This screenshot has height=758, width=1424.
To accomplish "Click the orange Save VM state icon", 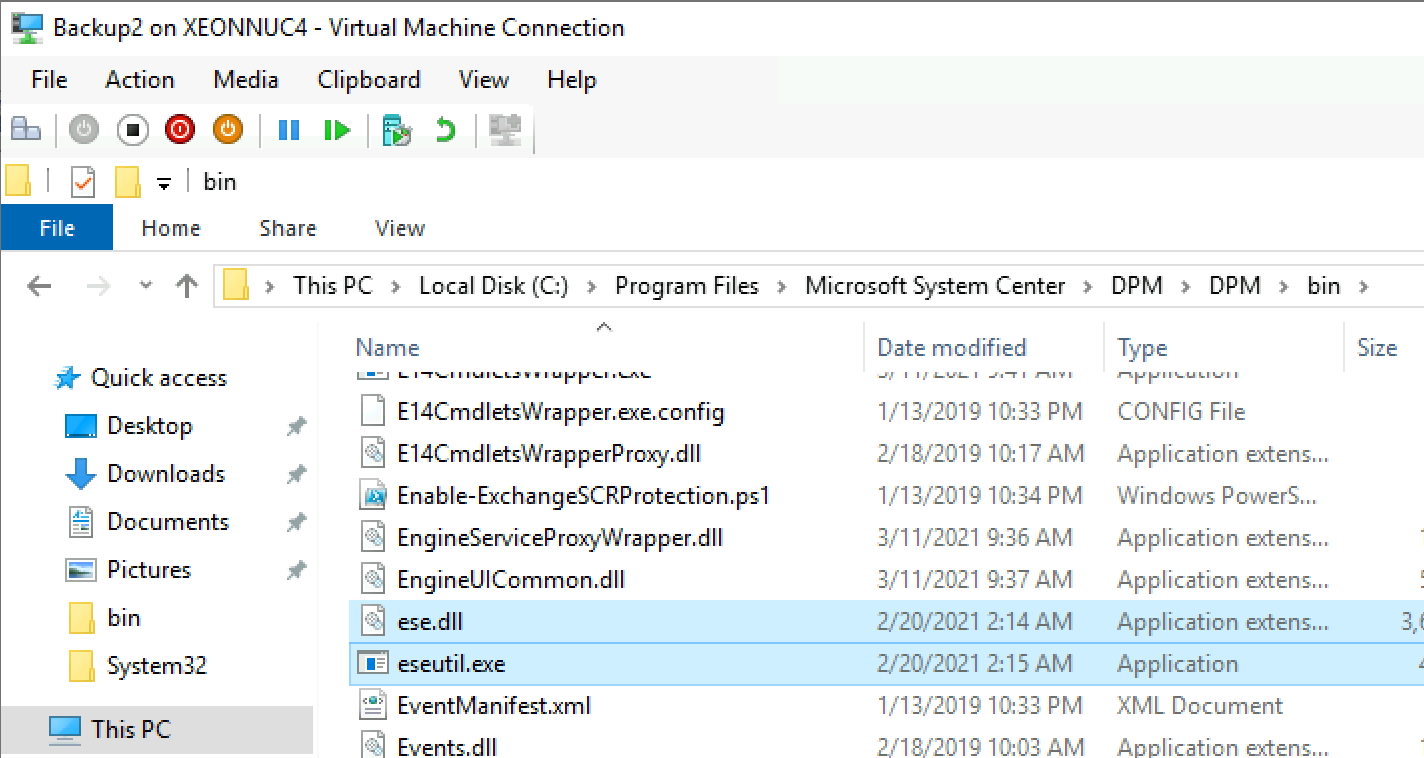I will (x=228, y=130).
